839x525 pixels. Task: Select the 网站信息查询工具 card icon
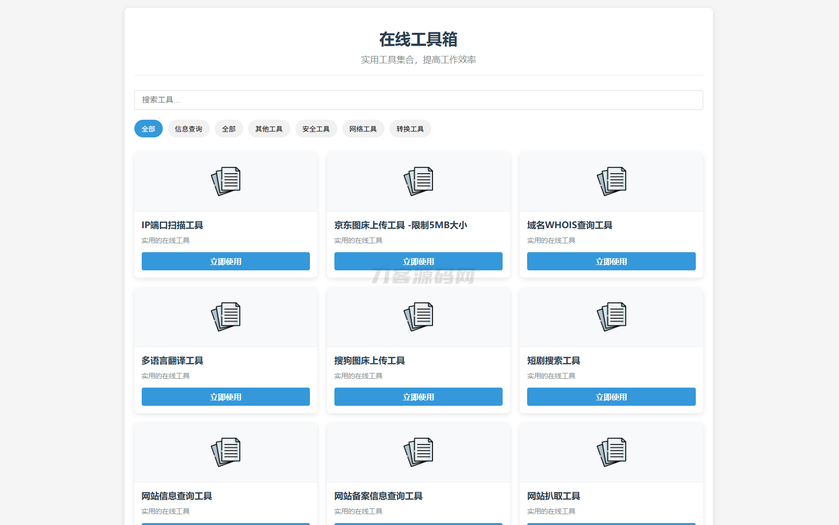(225, 452)
